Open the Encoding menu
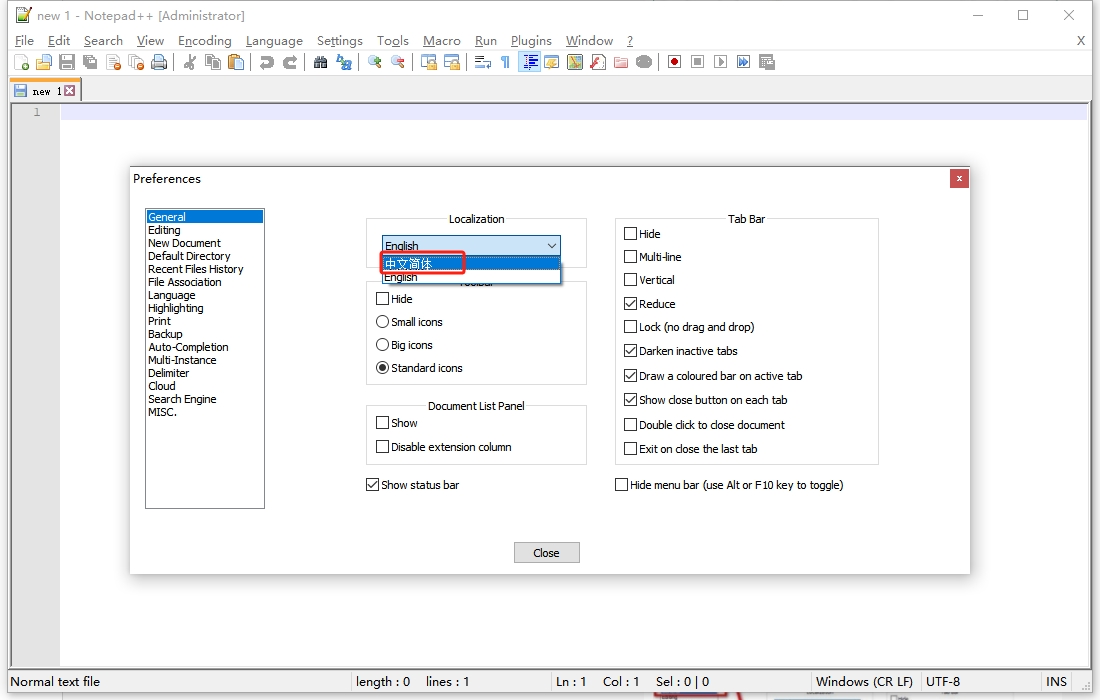This screenshot has height=700, width=1100. (205, 41)
